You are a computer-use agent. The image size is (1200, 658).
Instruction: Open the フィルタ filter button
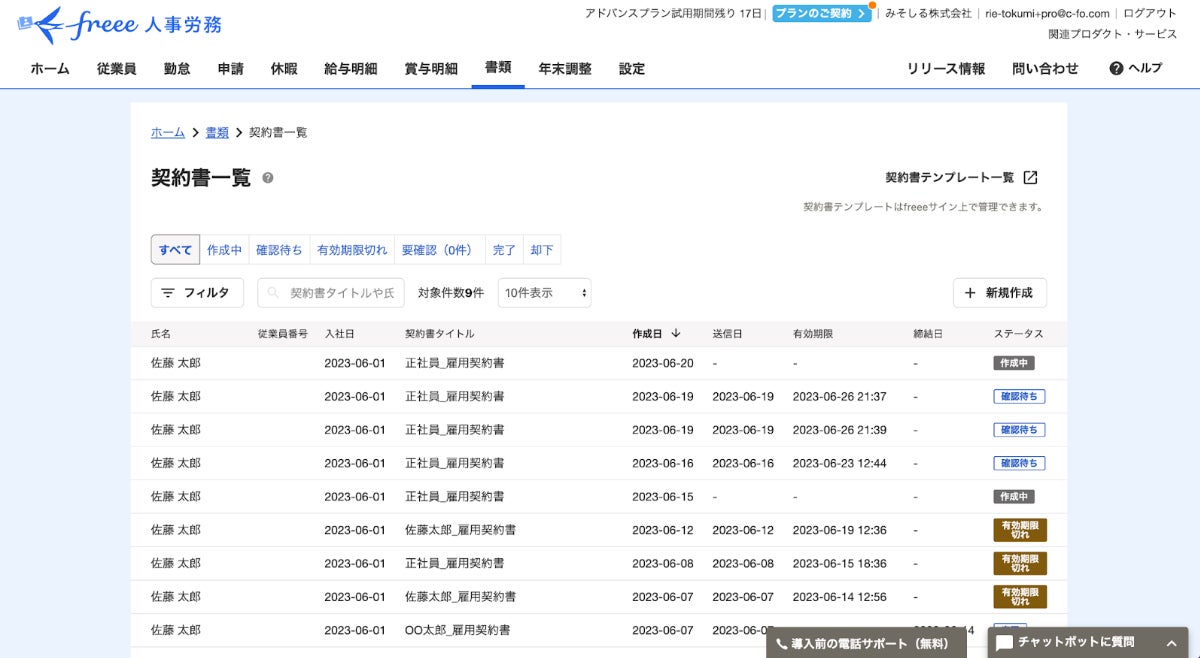(196, 293)
